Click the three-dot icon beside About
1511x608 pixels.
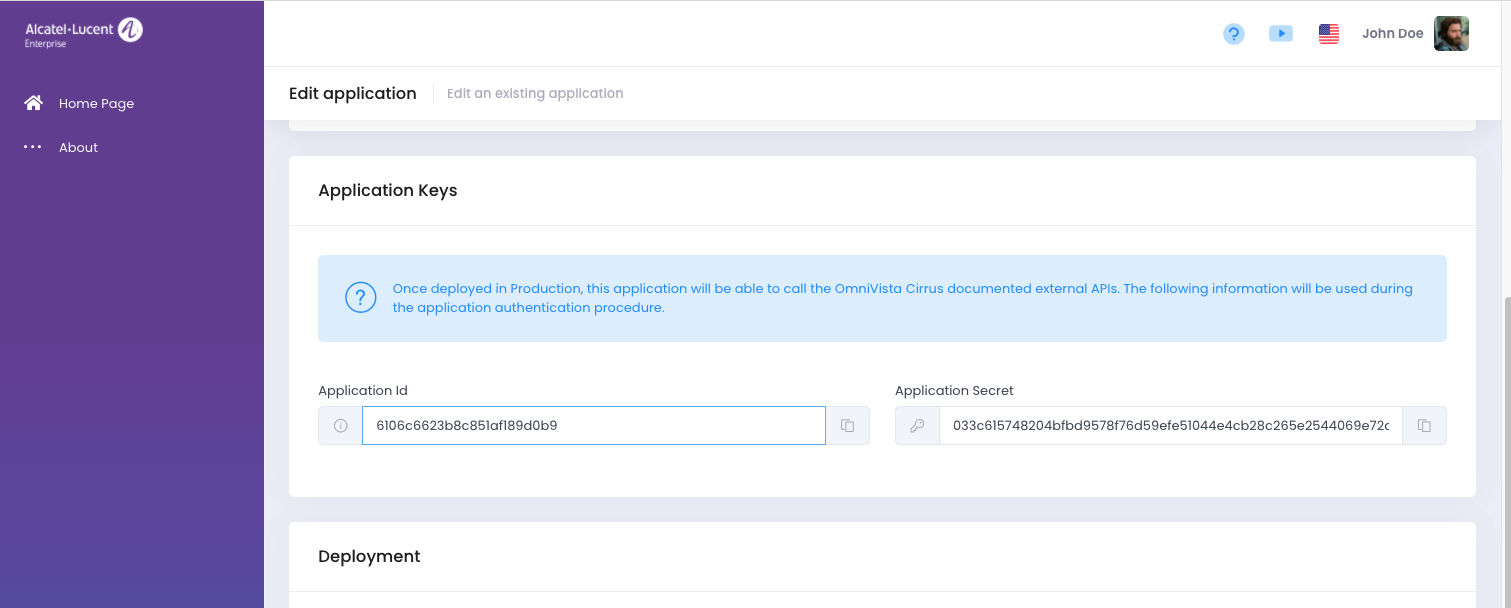[x=33, y=147]
